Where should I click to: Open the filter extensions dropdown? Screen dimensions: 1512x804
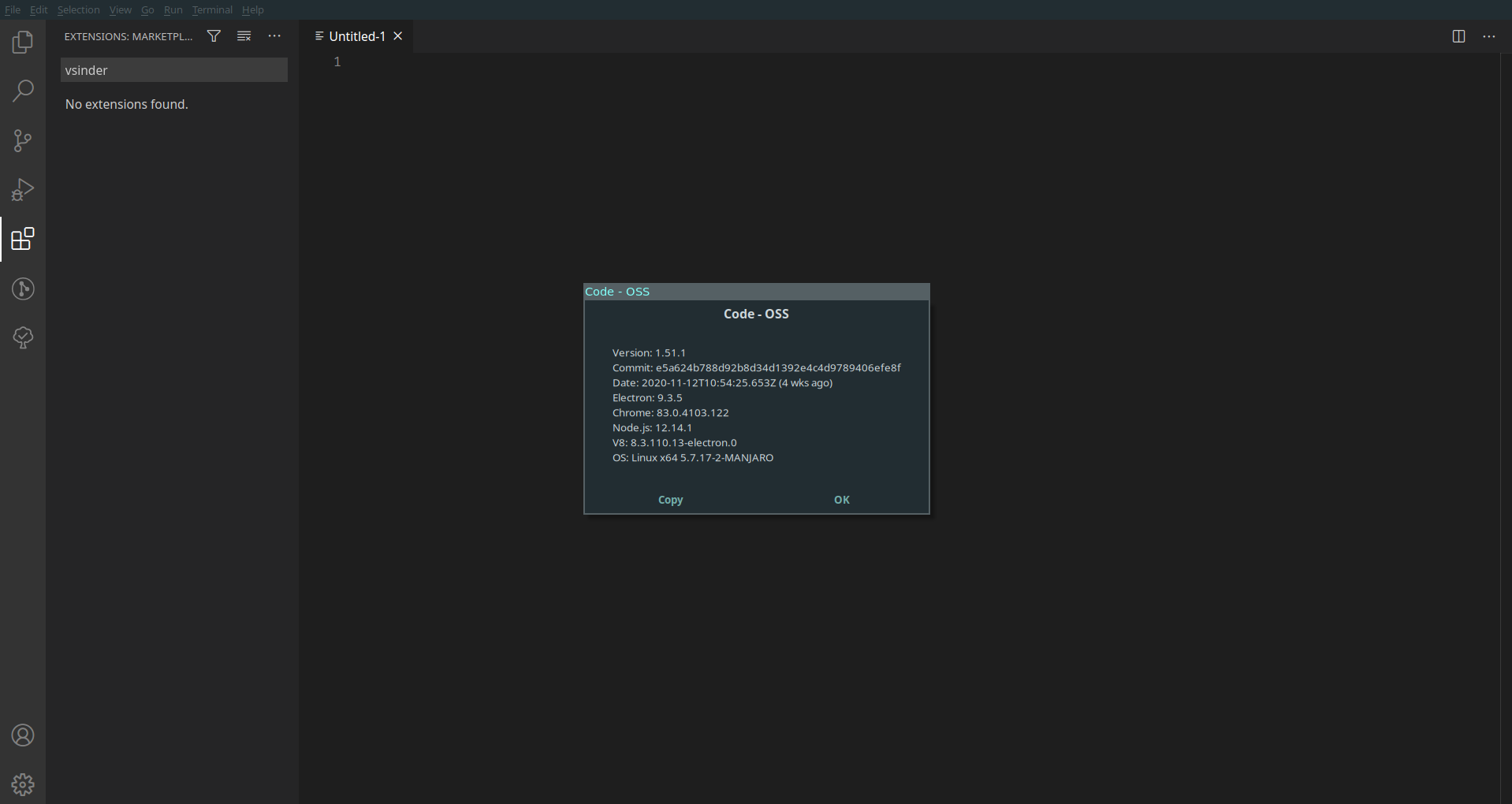point(213,35)
